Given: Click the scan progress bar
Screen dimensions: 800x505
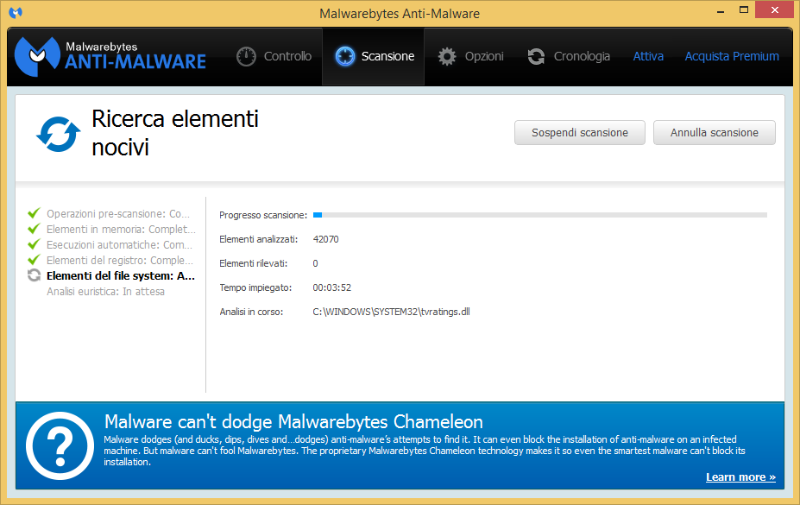Looking at the screenshot, I should tap(539, 214).
